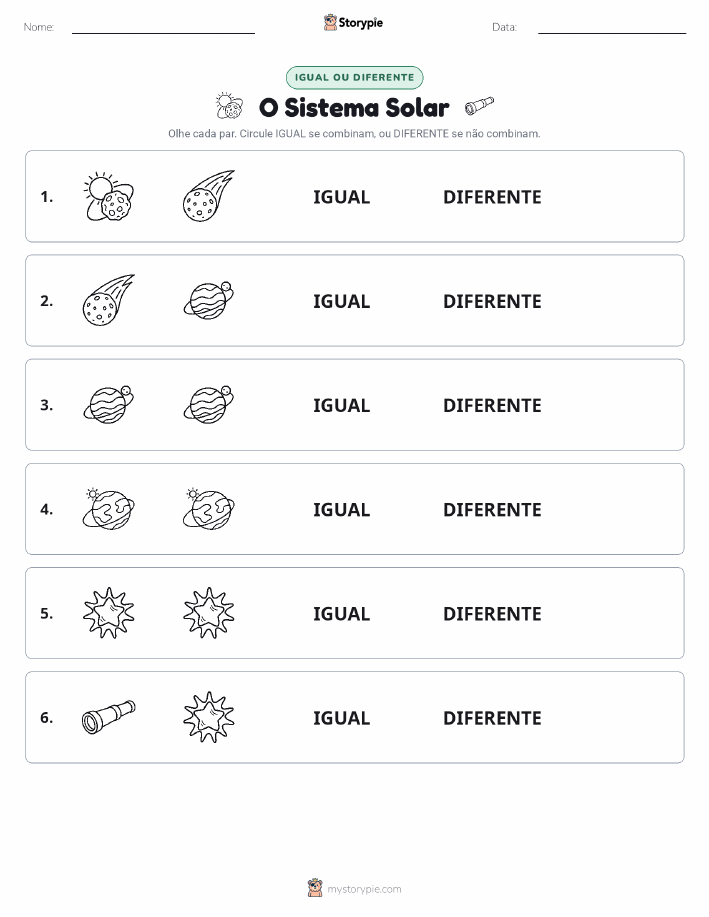The height and width of the screenshot is (917, 709).
Task: Select the star burst icon in row 6
Action: coord(209,717)
